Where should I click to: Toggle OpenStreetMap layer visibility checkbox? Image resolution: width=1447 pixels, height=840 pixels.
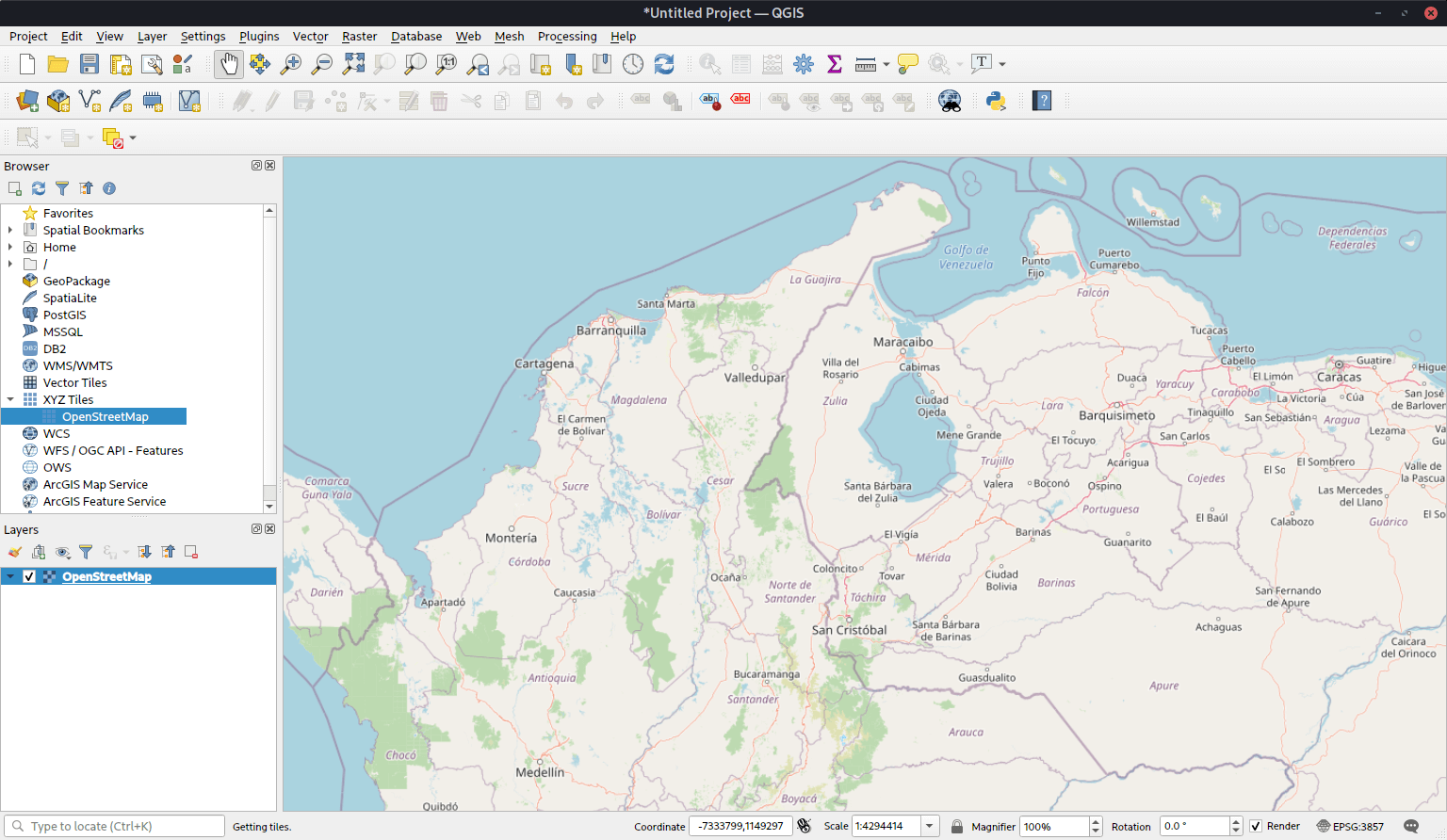(x=29, y=576)
